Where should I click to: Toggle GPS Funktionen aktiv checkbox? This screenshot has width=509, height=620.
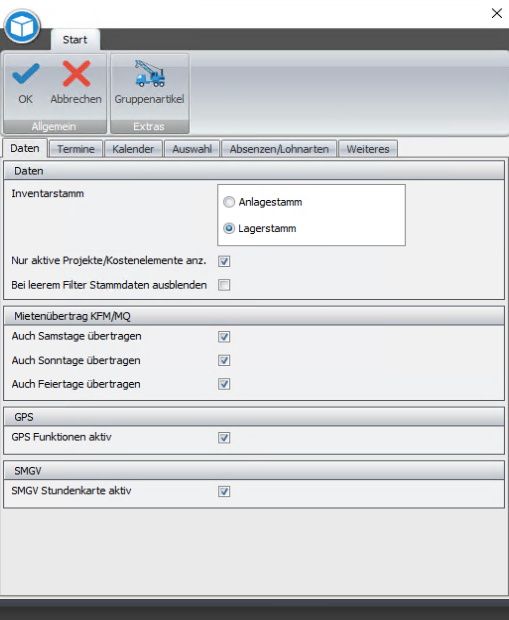coord(224,438)
